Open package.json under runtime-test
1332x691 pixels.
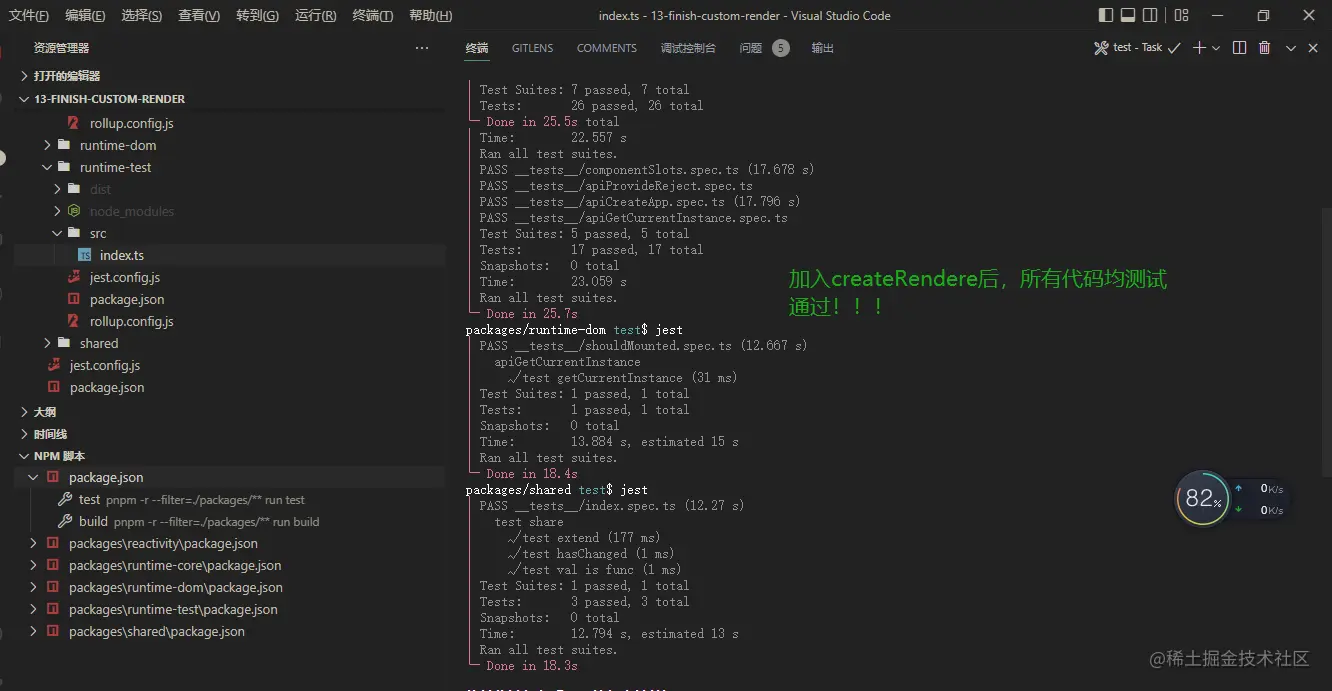(230, 299)
